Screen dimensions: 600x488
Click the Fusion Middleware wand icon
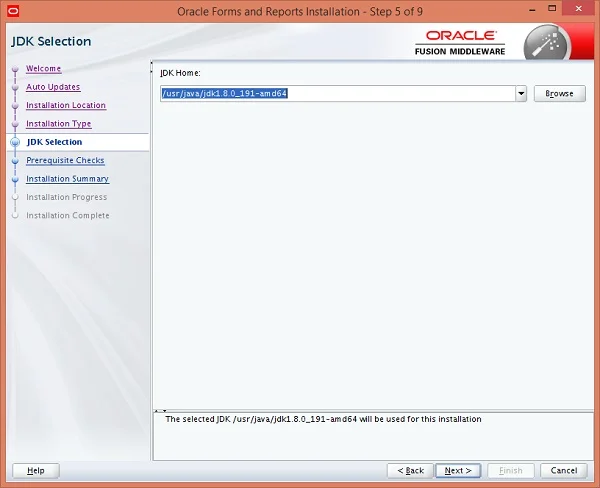(547, 43)
